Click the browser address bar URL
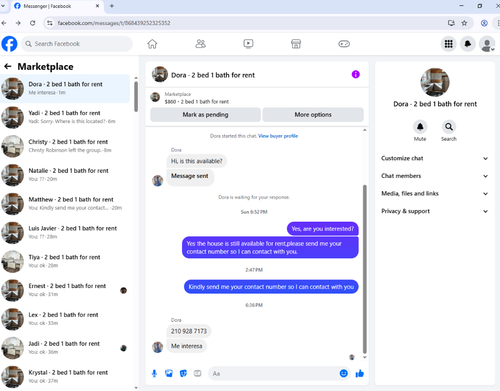 (x=114, y=23)
